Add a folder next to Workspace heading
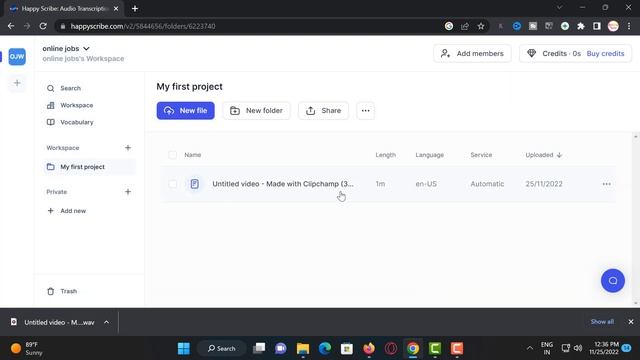Image resolution: width=640 pixels, height=360 pixels. coord(128,148)
